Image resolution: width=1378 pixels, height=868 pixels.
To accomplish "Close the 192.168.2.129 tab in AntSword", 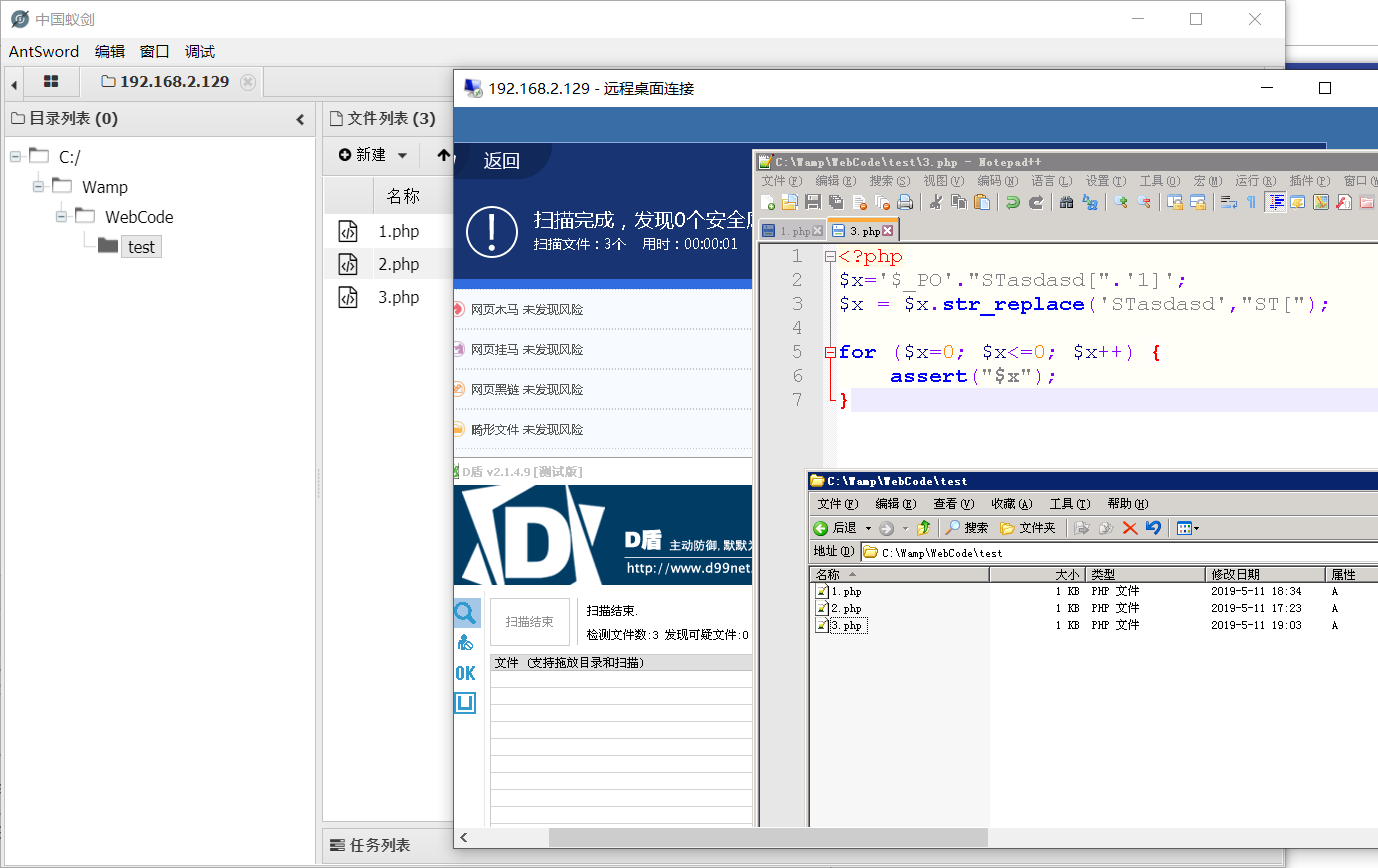I will [248, 81].
